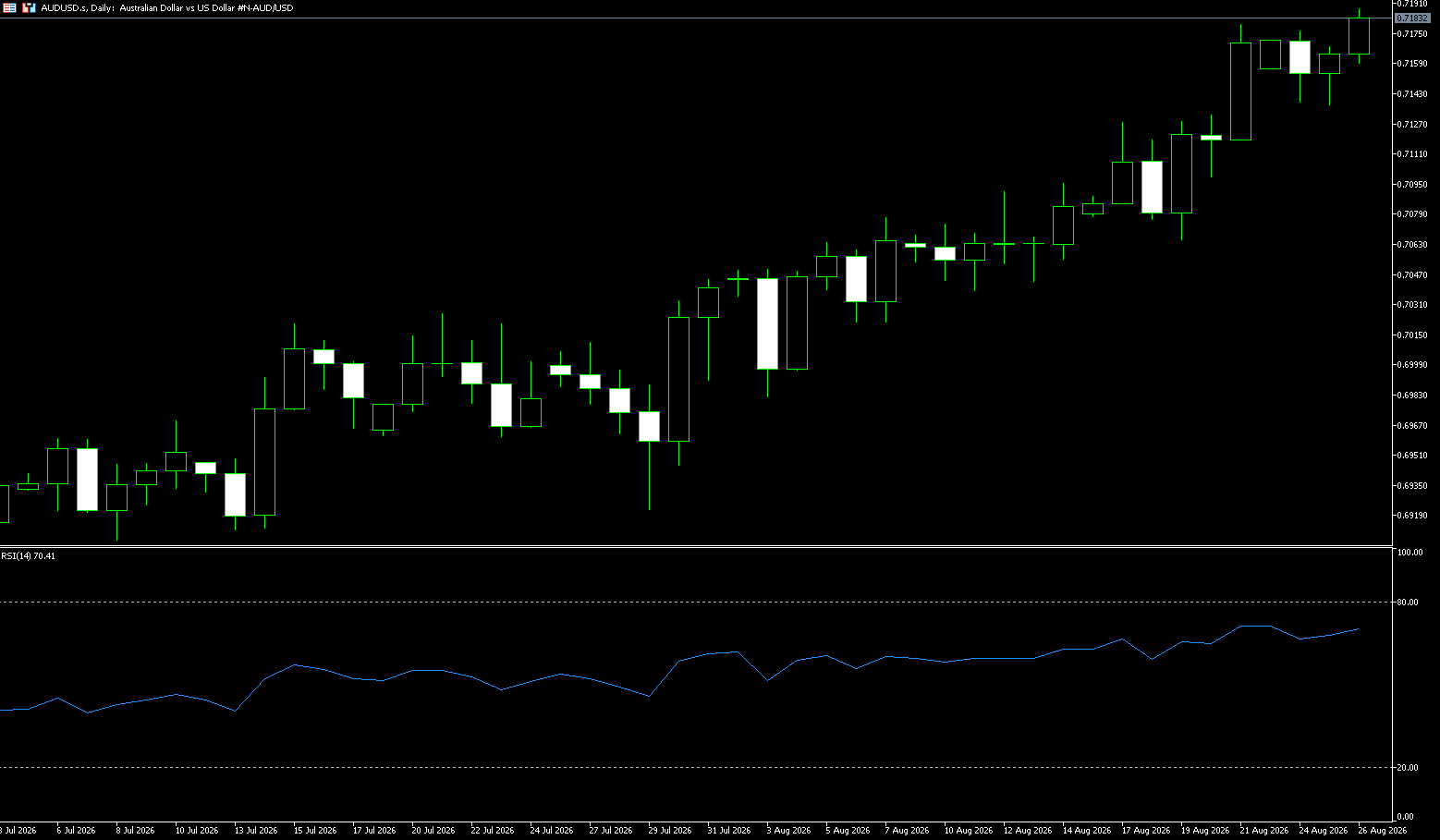Click the 0.69510 price scale label
The image size is (1440, 840).
(1413, 456)
